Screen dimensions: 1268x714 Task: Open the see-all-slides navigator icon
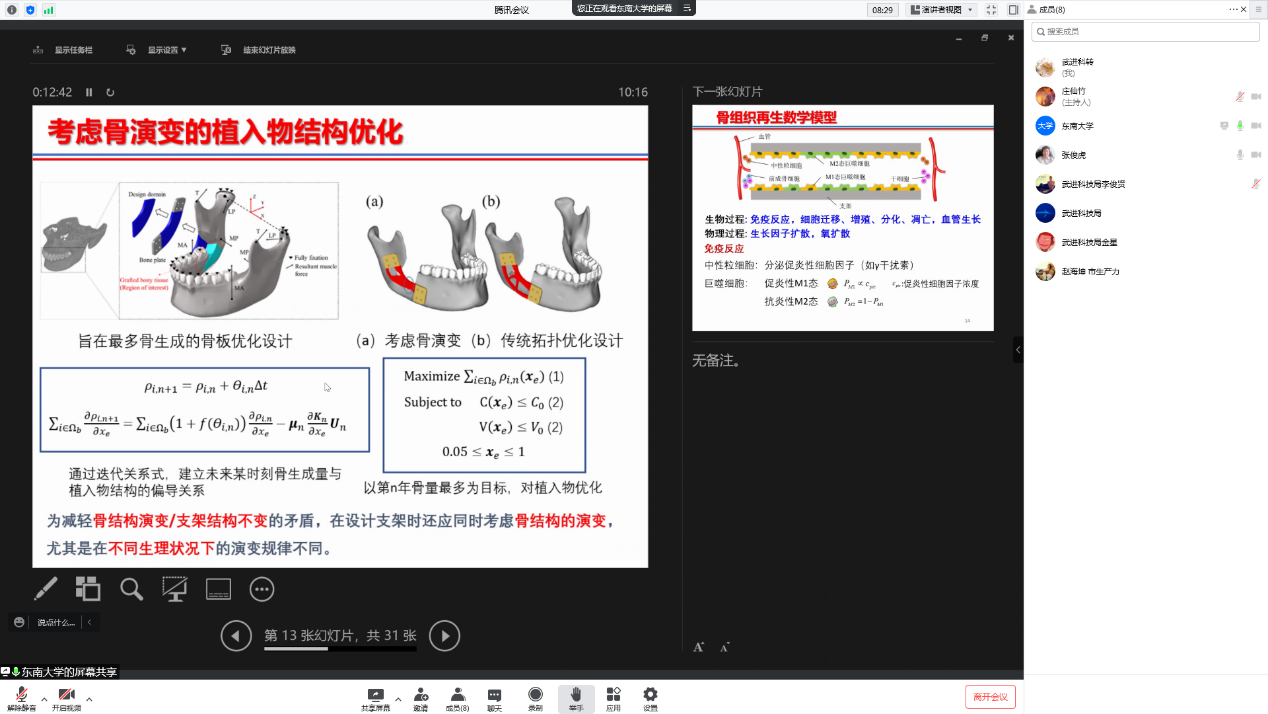[x=88, y=589]
